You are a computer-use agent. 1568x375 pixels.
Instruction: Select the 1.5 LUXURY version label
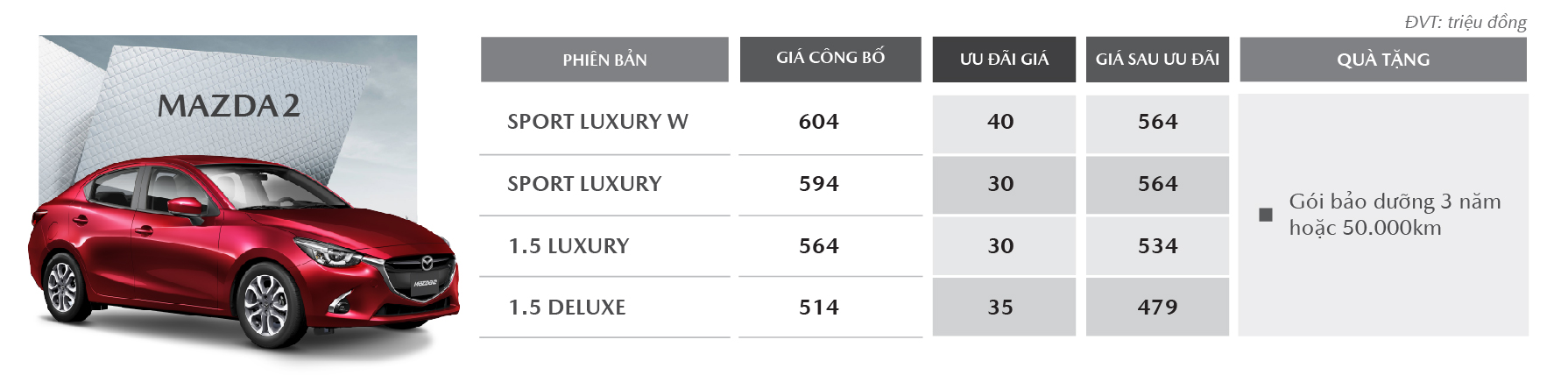[x=569, y=246]
